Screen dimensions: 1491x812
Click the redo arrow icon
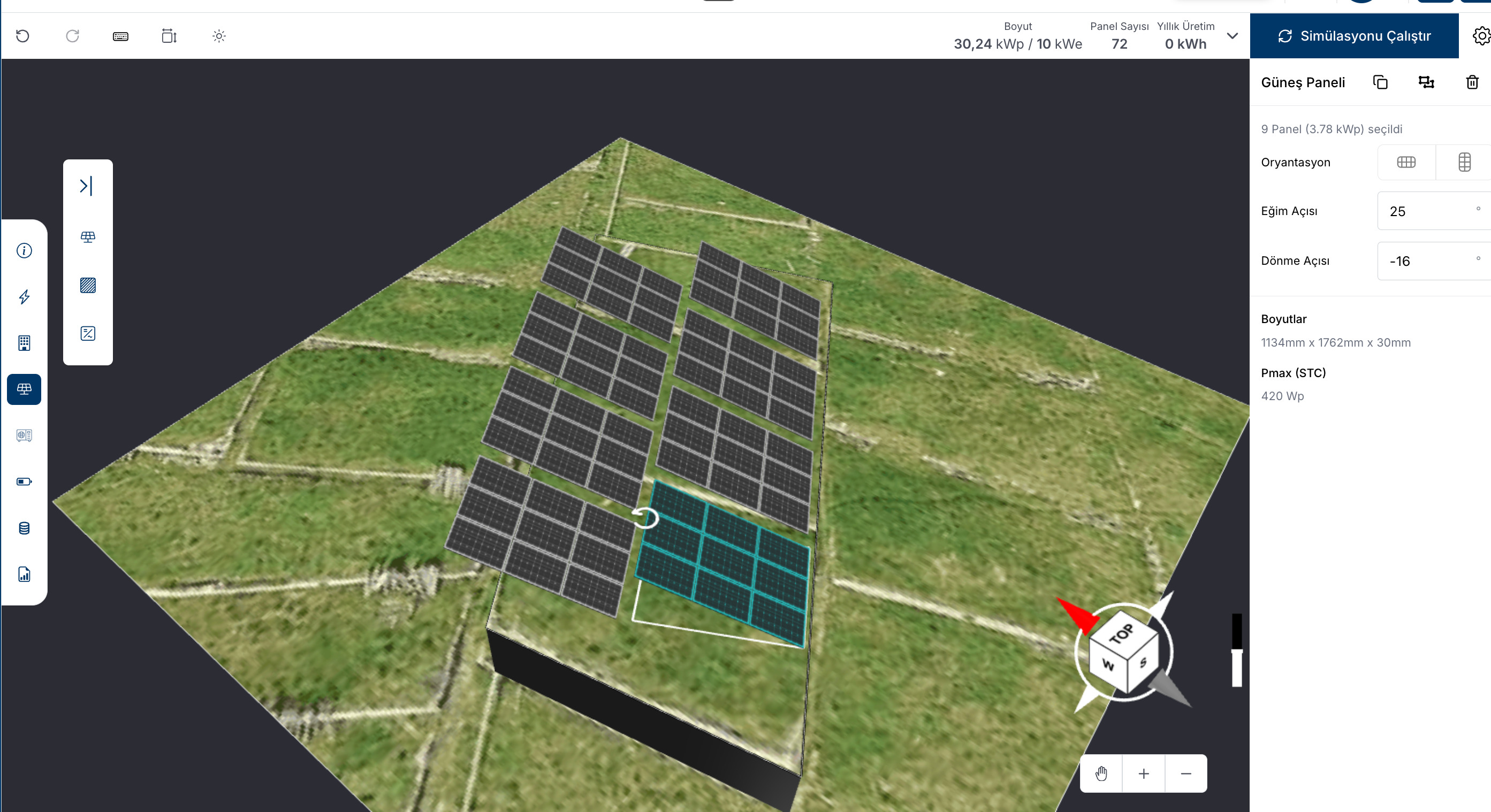(72, 36)
